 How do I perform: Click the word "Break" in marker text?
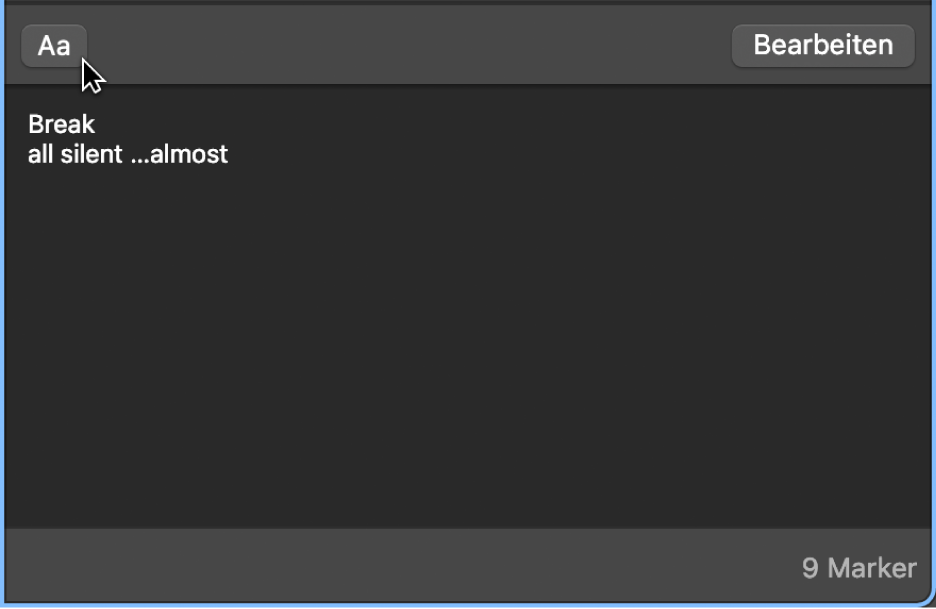(x=61, y=125)
